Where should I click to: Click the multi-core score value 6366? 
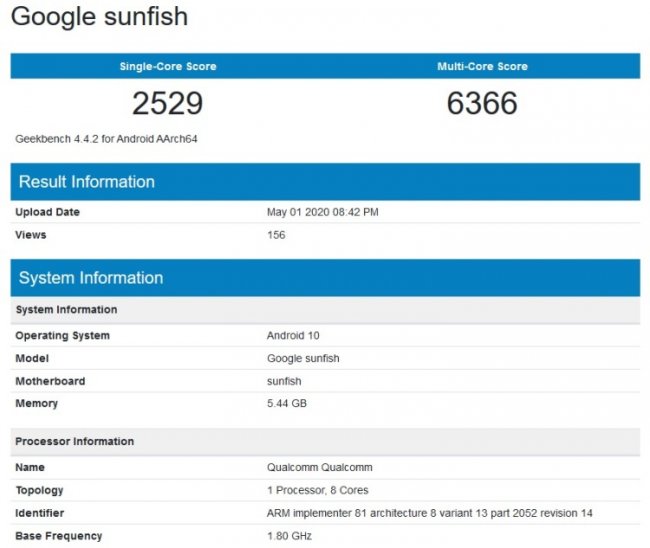coord(482,103)
